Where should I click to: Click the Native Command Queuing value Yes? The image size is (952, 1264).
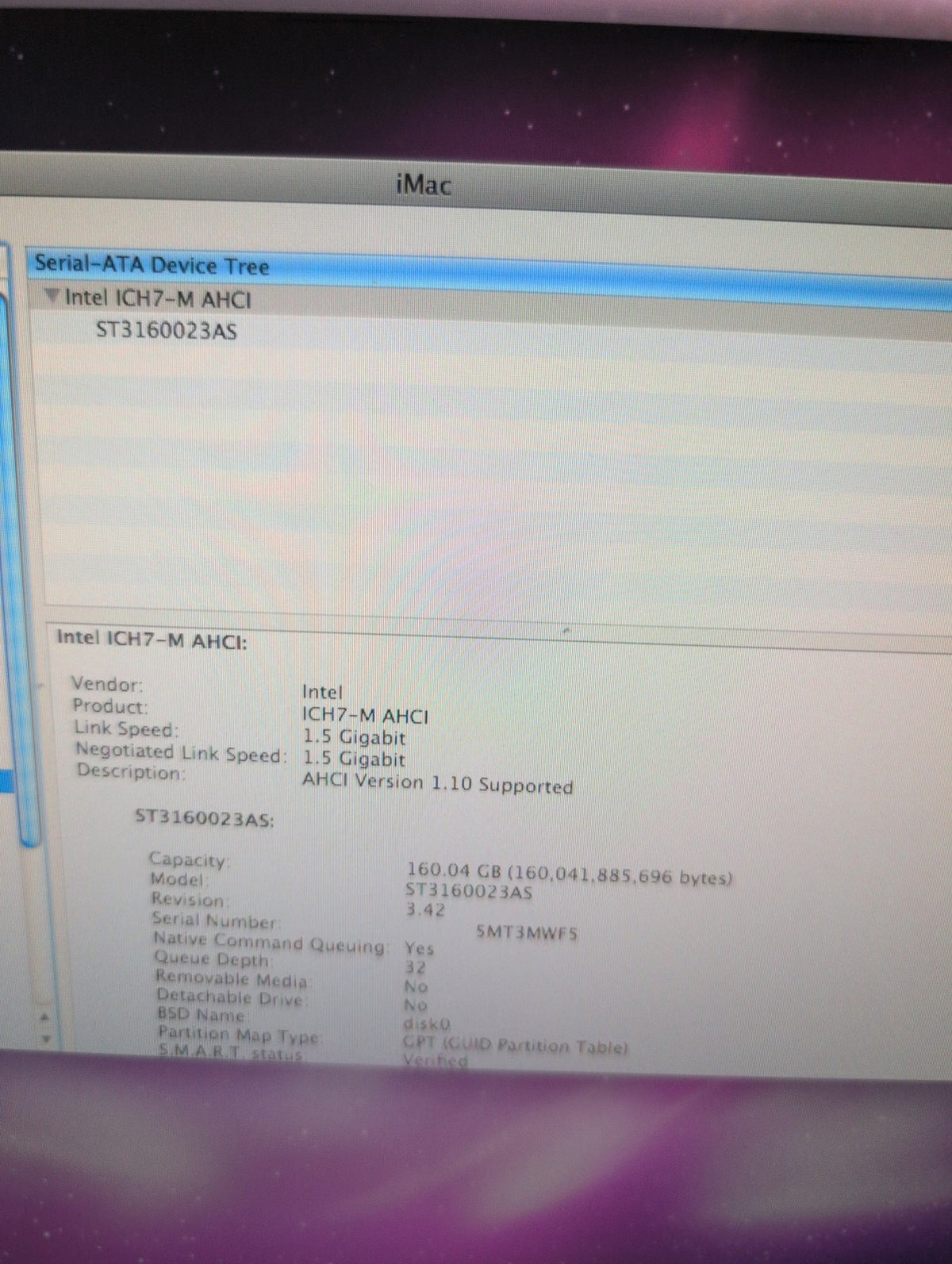tap(420, 948)
